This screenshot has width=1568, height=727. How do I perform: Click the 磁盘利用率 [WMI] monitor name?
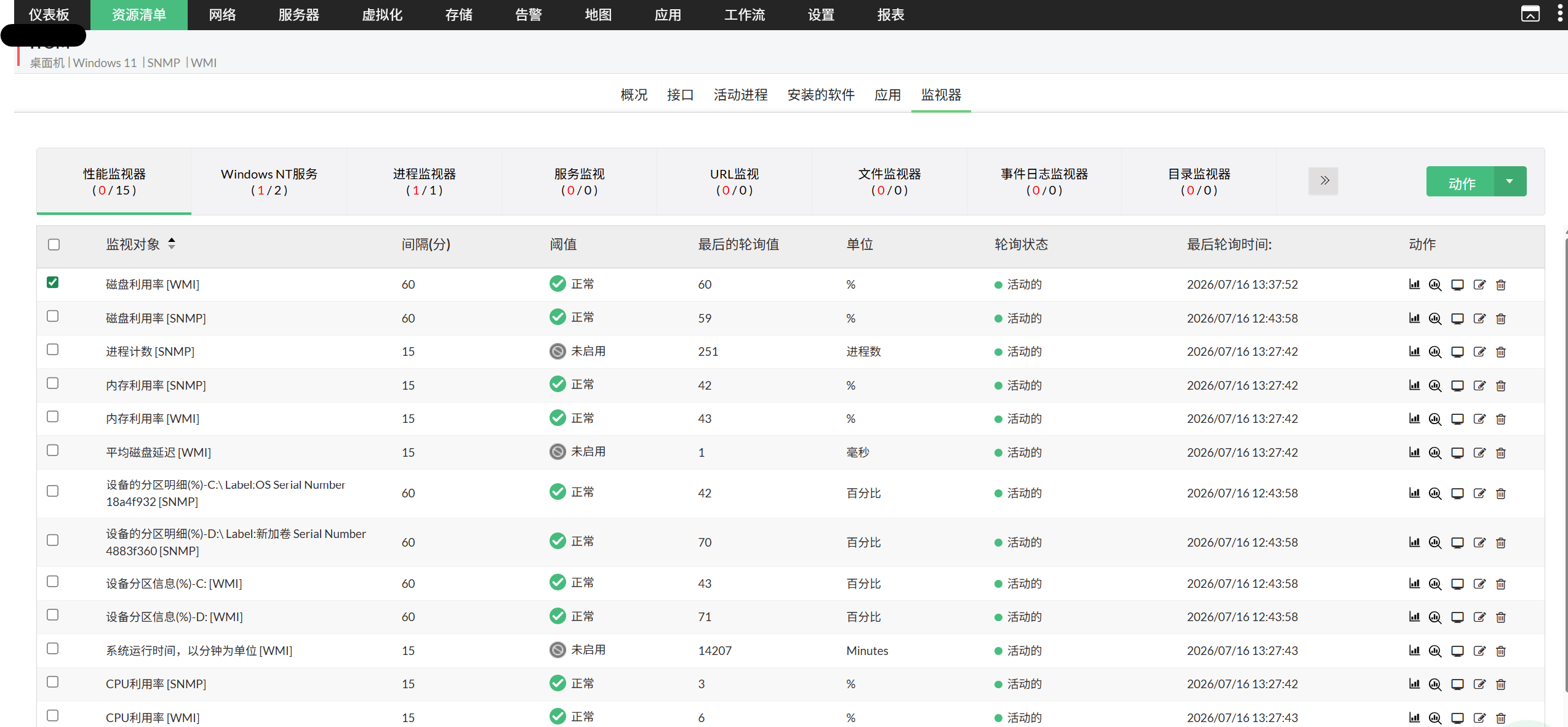point(153,284)
